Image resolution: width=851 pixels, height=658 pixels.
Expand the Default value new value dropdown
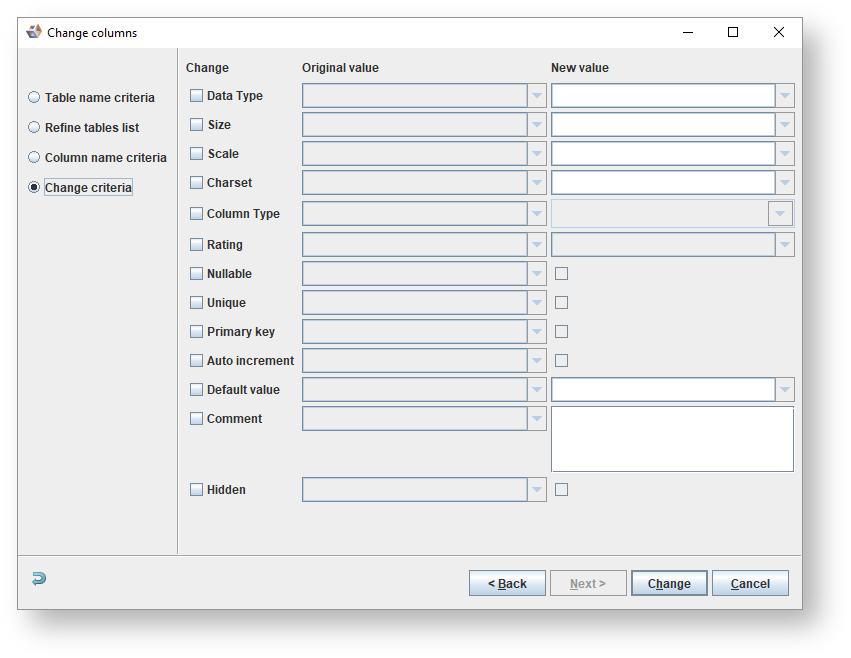785,390
